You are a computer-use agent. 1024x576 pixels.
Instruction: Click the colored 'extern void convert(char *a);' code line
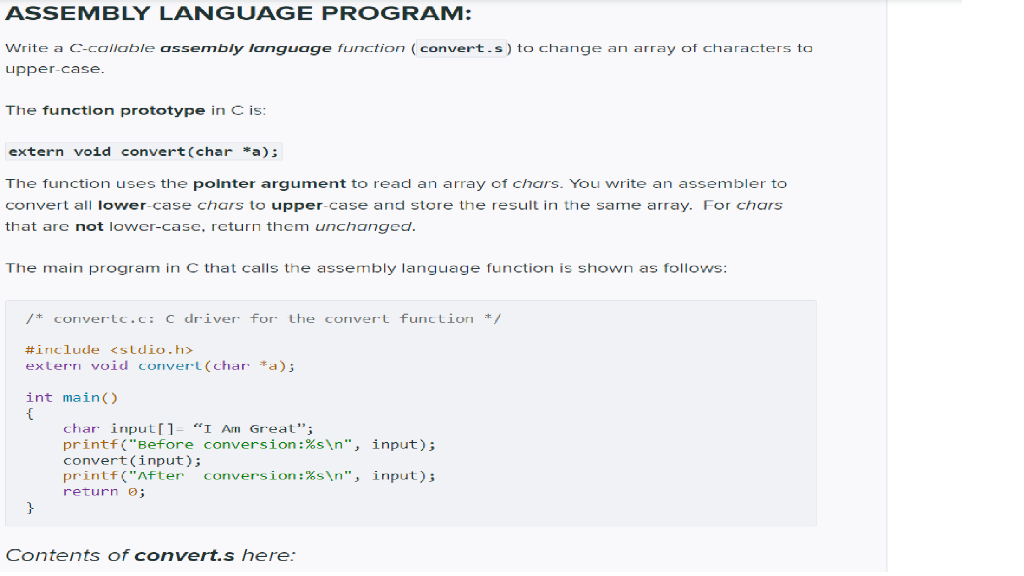pyautogui.click(x=160, y=366)
